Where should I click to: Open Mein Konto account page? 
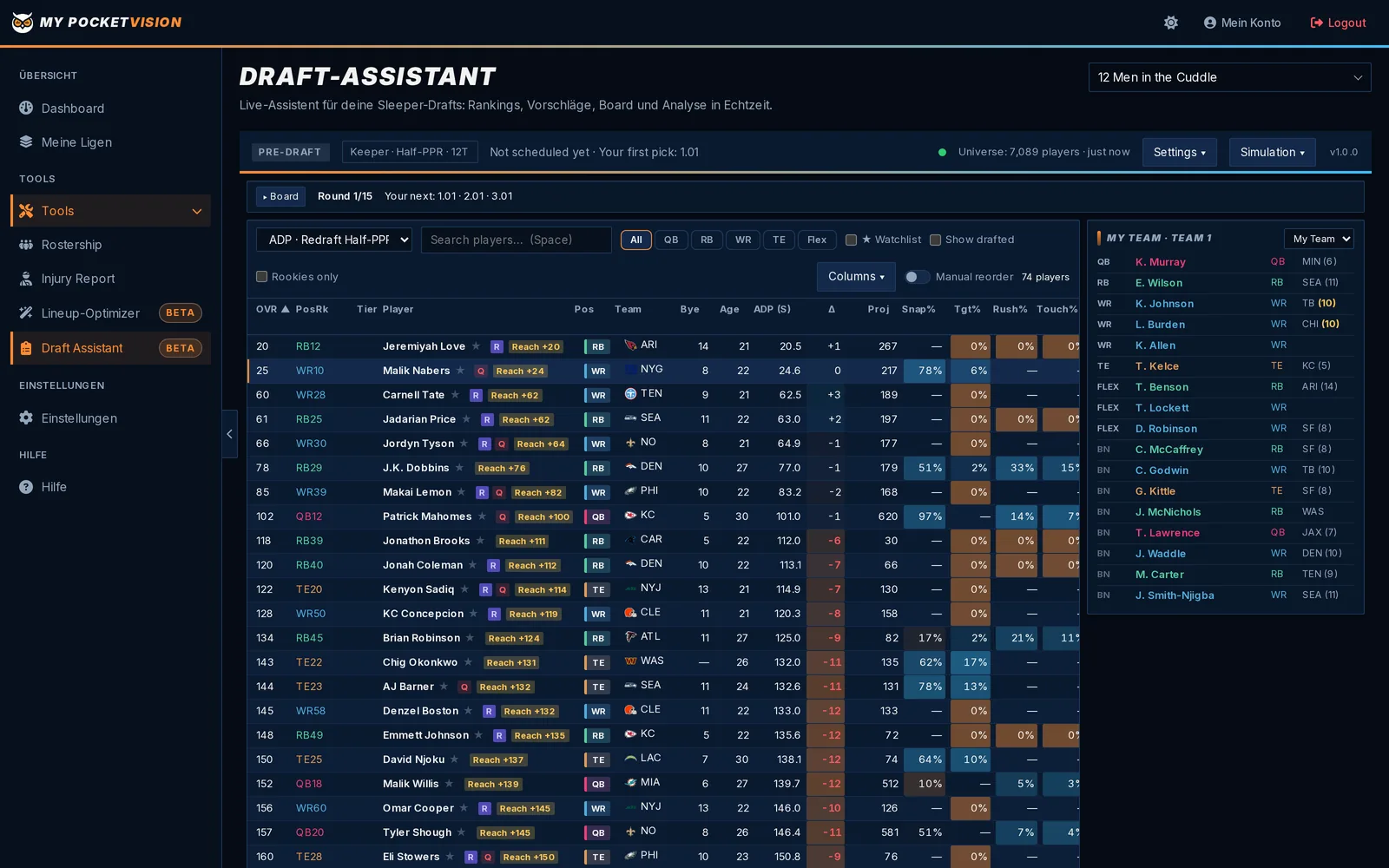1242,23
